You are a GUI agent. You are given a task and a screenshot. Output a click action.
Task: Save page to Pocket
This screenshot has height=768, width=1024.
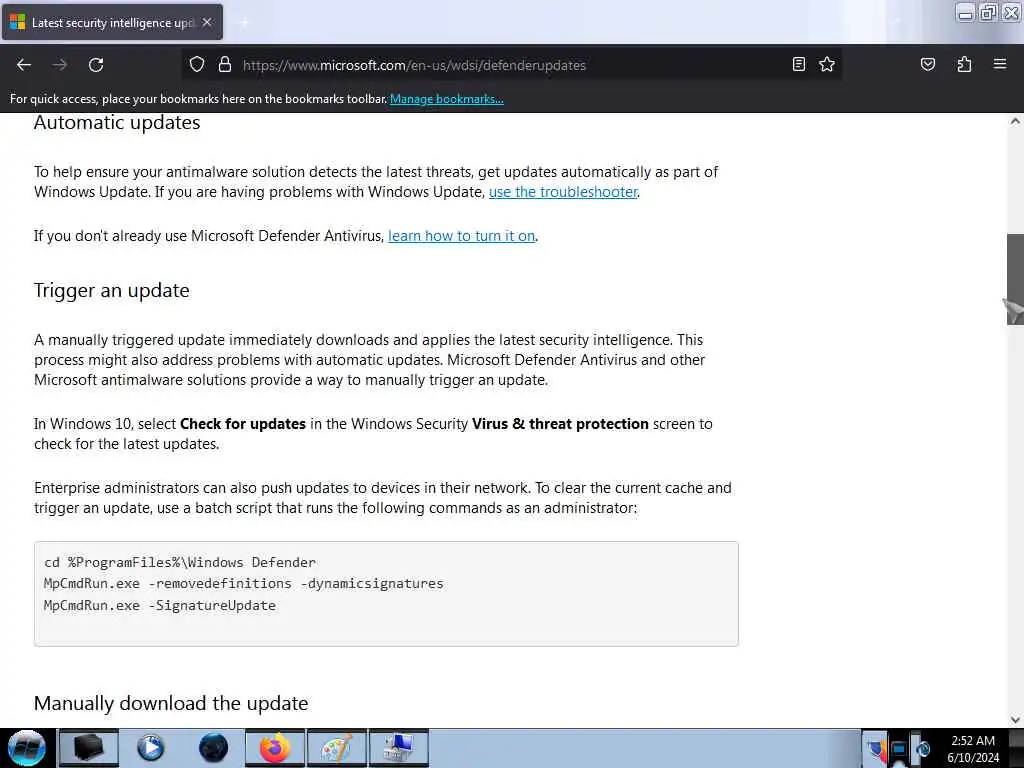[927, 64]
